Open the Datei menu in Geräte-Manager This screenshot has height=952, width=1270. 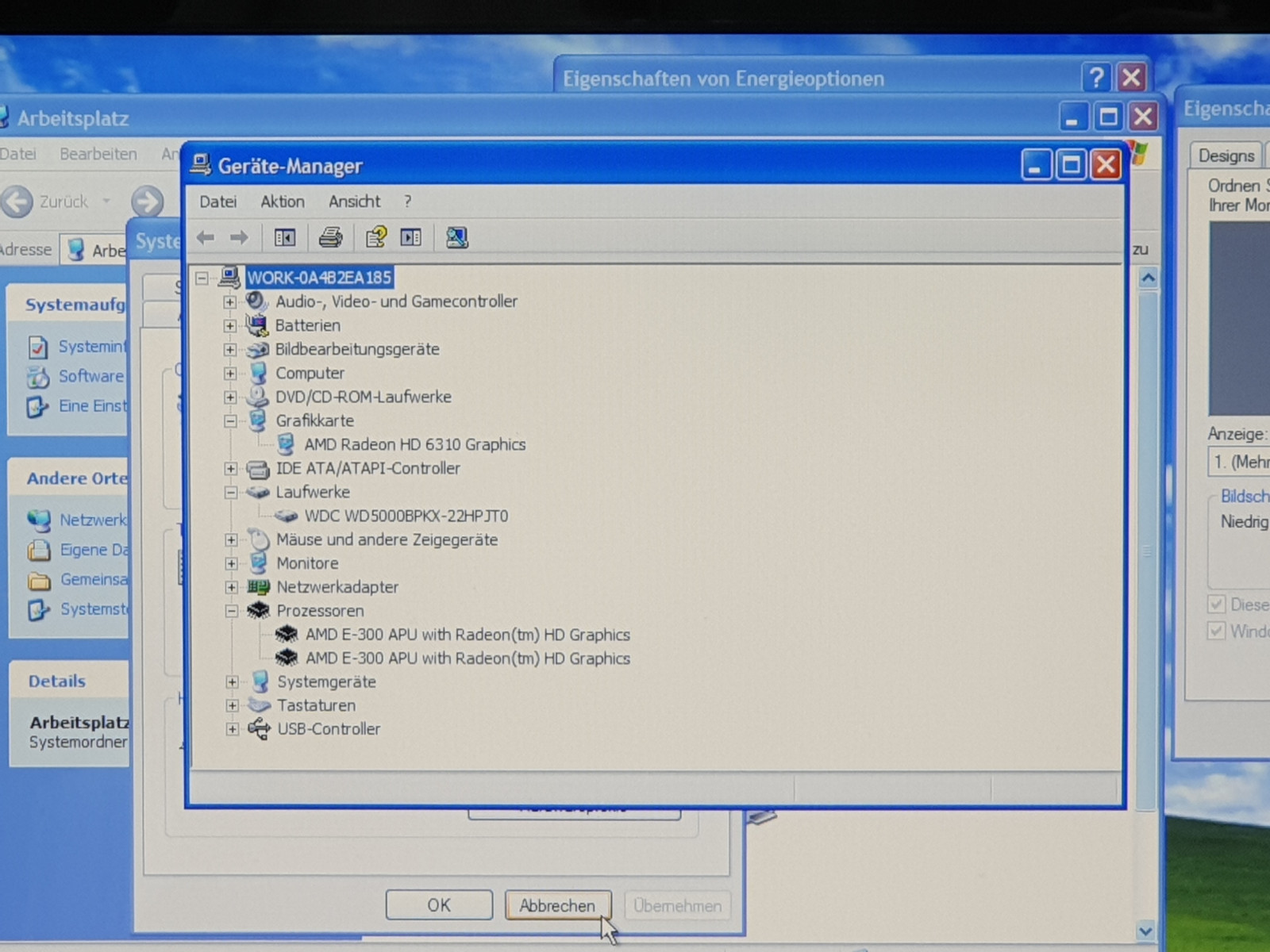tap(217, 202)
